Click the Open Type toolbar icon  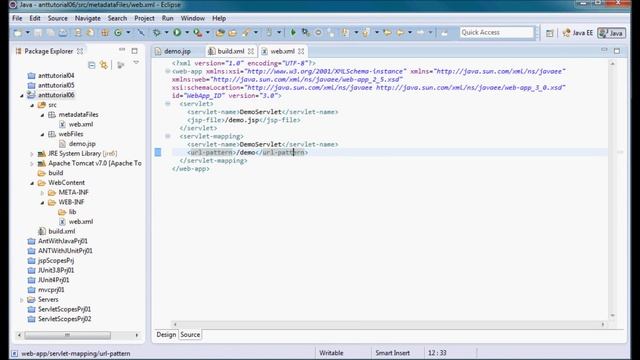pos(220,33)
